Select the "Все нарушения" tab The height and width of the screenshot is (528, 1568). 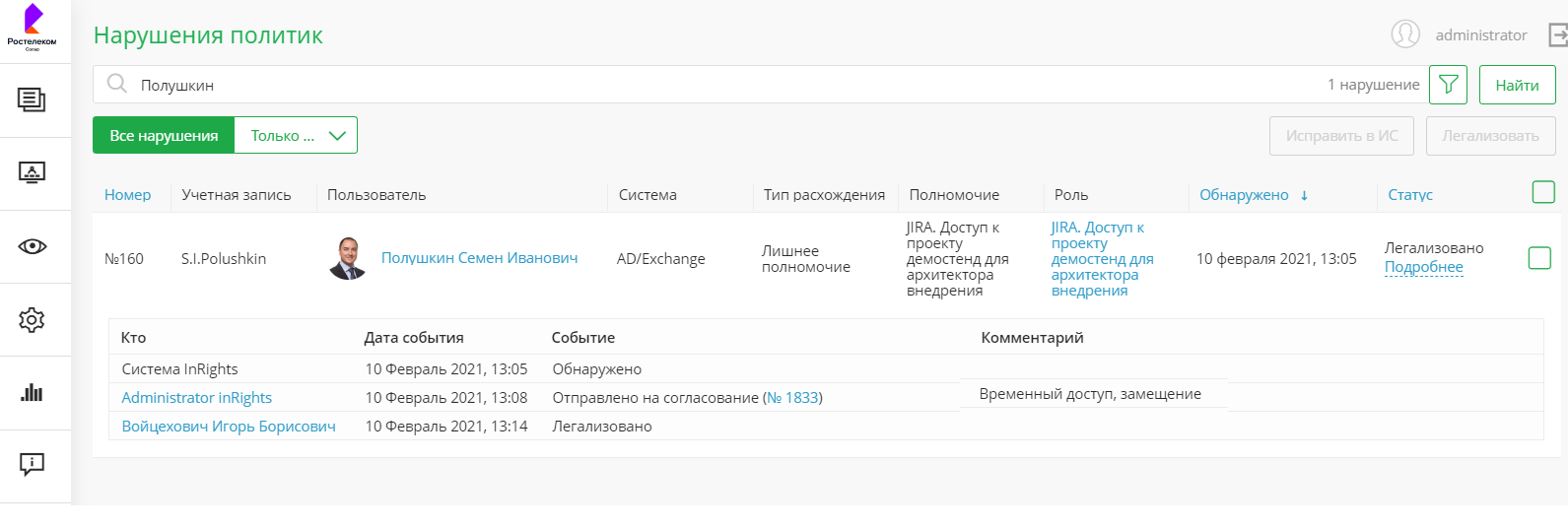164,136
